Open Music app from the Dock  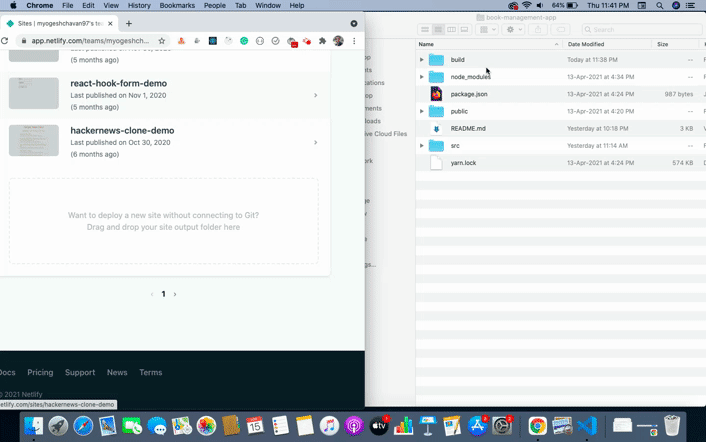pyautogui.click(x=329, y=425)
